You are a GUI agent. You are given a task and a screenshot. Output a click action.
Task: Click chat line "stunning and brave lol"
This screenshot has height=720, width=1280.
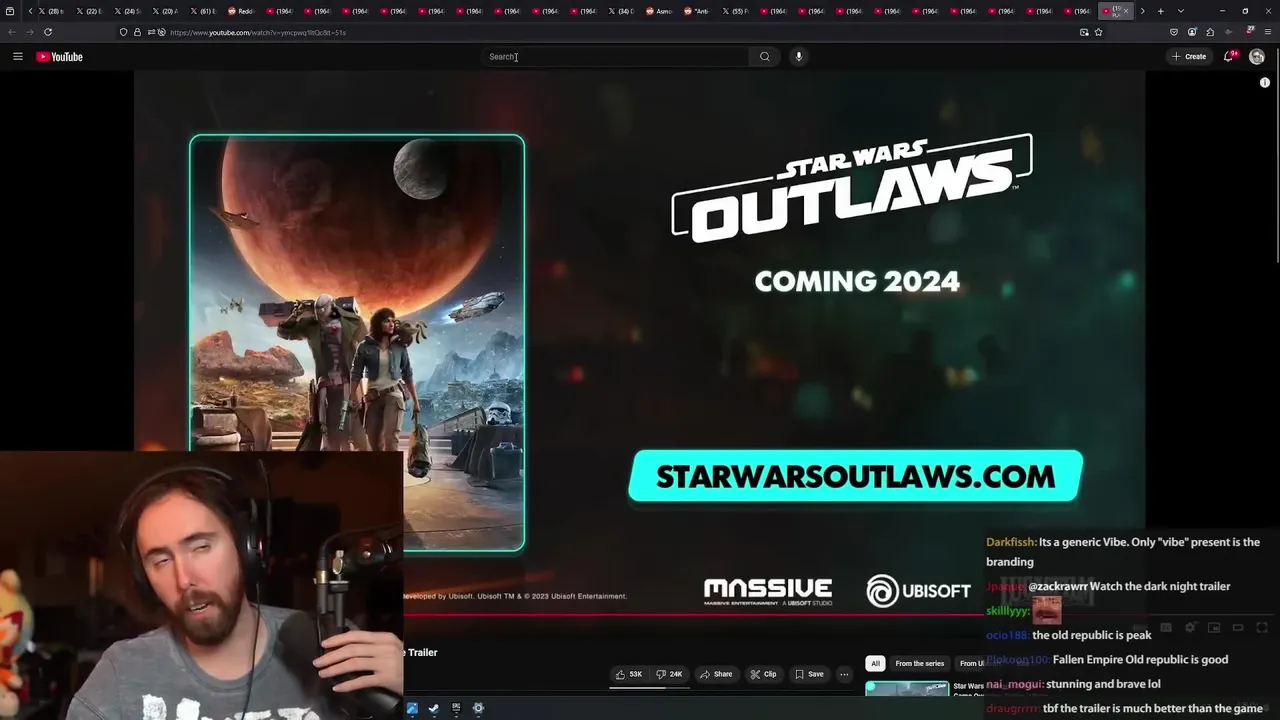[1103, 684]
